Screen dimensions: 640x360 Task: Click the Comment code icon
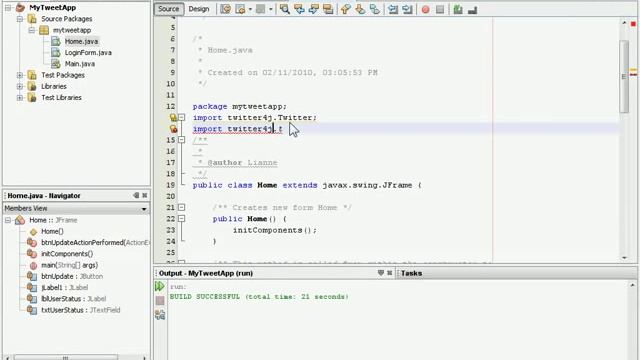coord(458,9)
